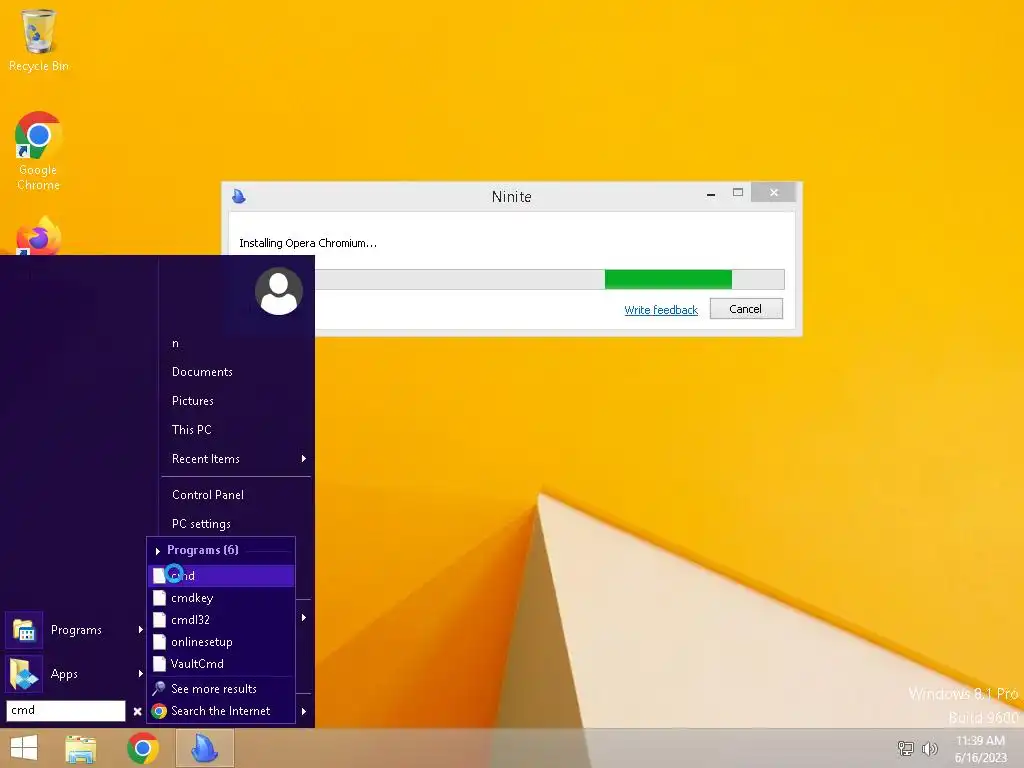Click the Write feedback link in Ninite
This screenshot has width=1024, height=768.
coord(661,310)
